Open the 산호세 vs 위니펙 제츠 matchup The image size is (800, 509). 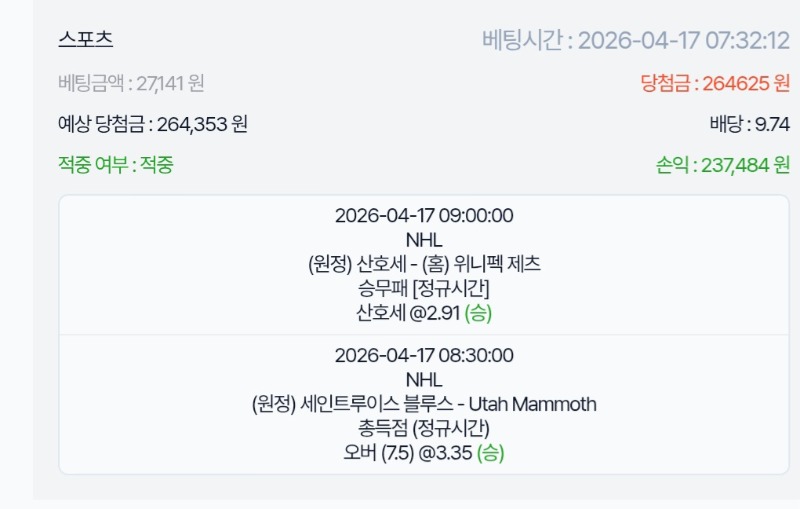tap(424, 265)
